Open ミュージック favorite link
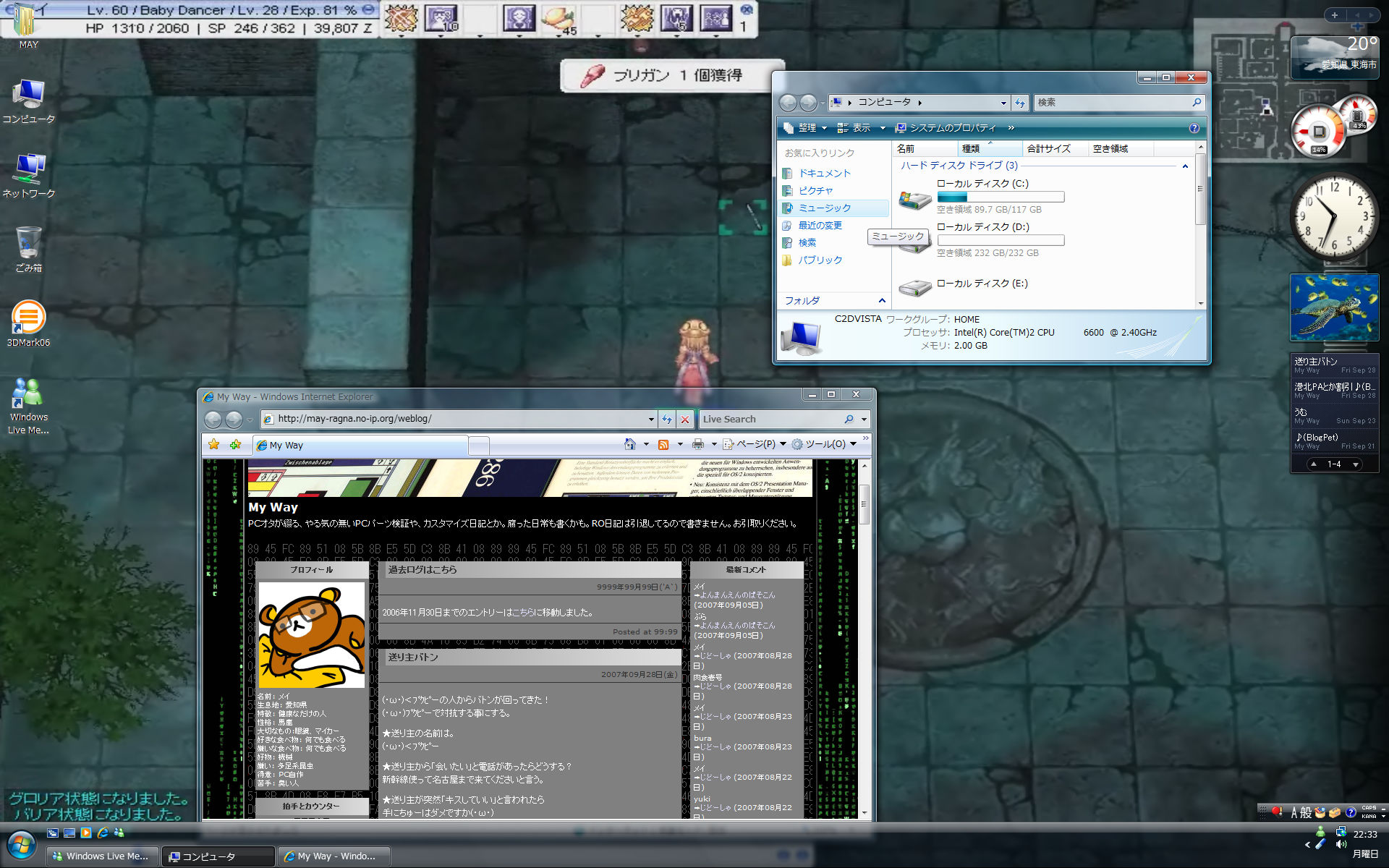 pyautogui.click(x=824, y=208)
